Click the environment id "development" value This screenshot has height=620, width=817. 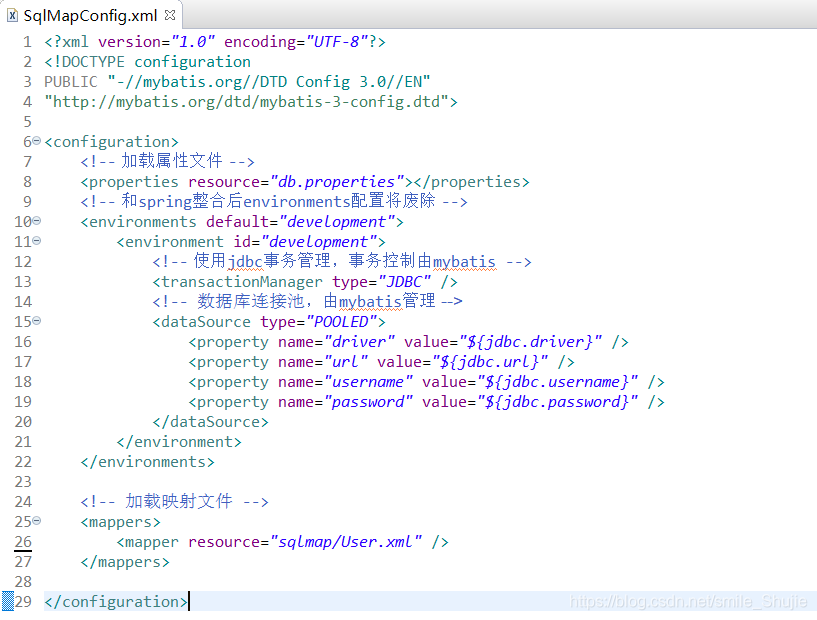tap(319, 242)
